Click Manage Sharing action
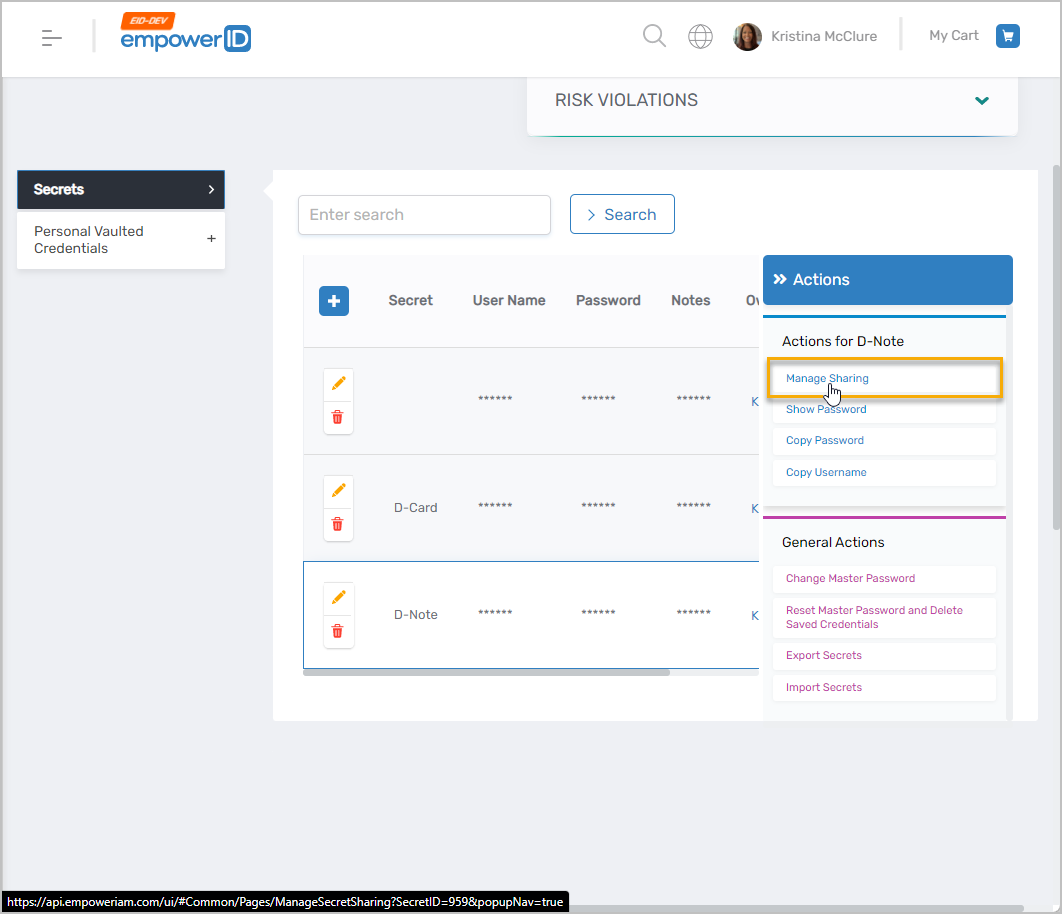 [827, 379]
